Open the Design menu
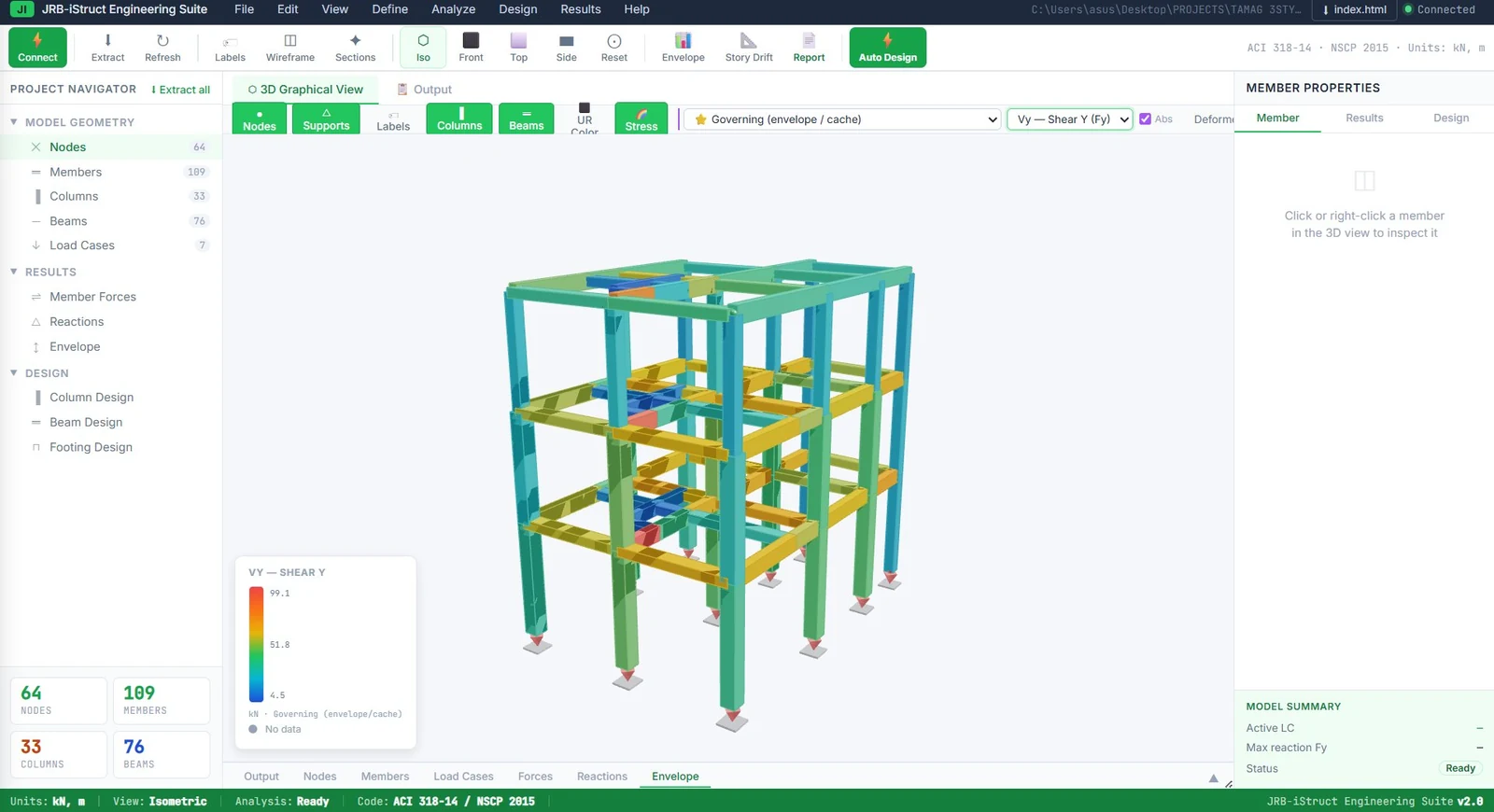The width and height of the screenshot is (1494, 812). [518, 9]
